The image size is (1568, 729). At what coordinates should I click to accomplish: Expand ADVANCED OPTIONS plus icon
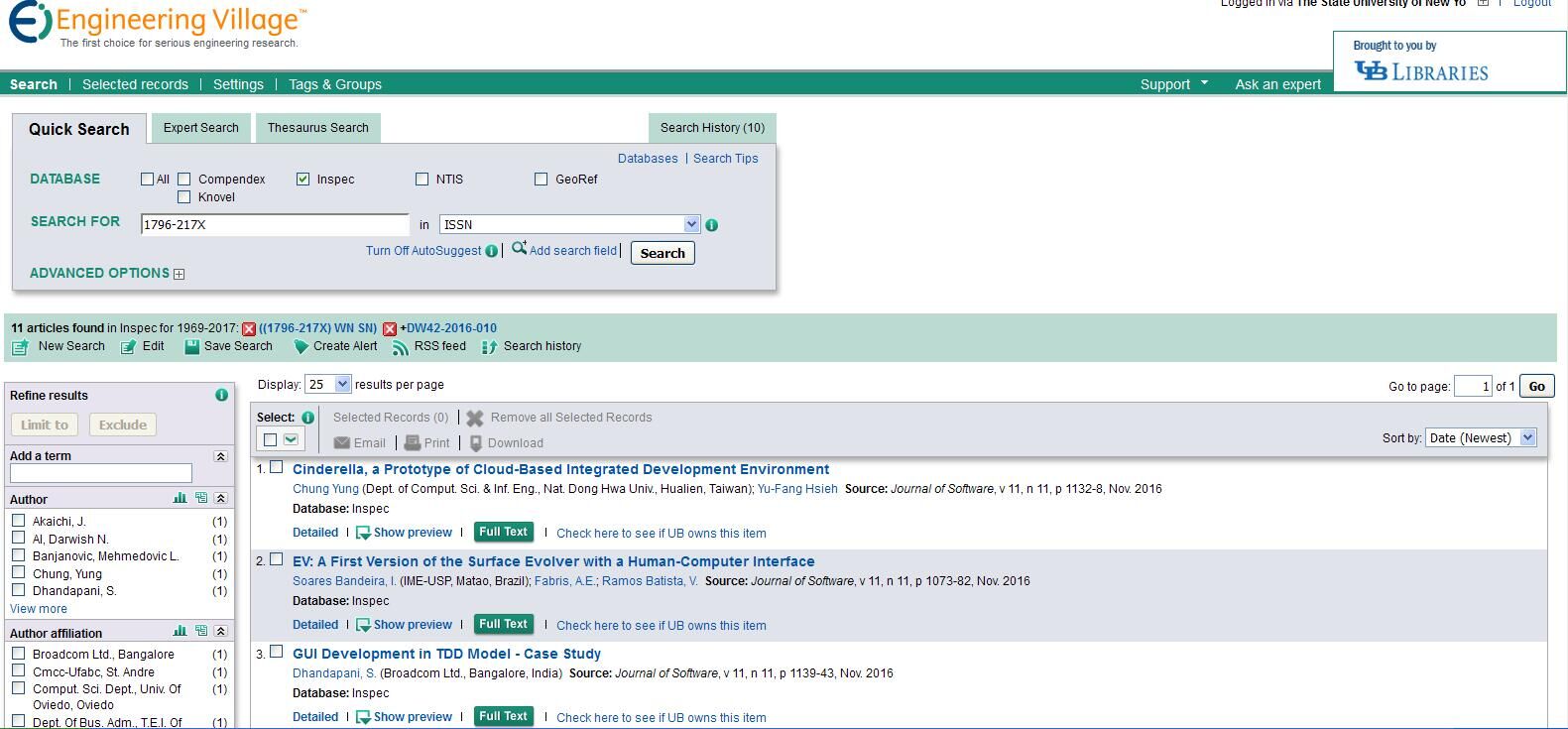(x=180, y=274)
